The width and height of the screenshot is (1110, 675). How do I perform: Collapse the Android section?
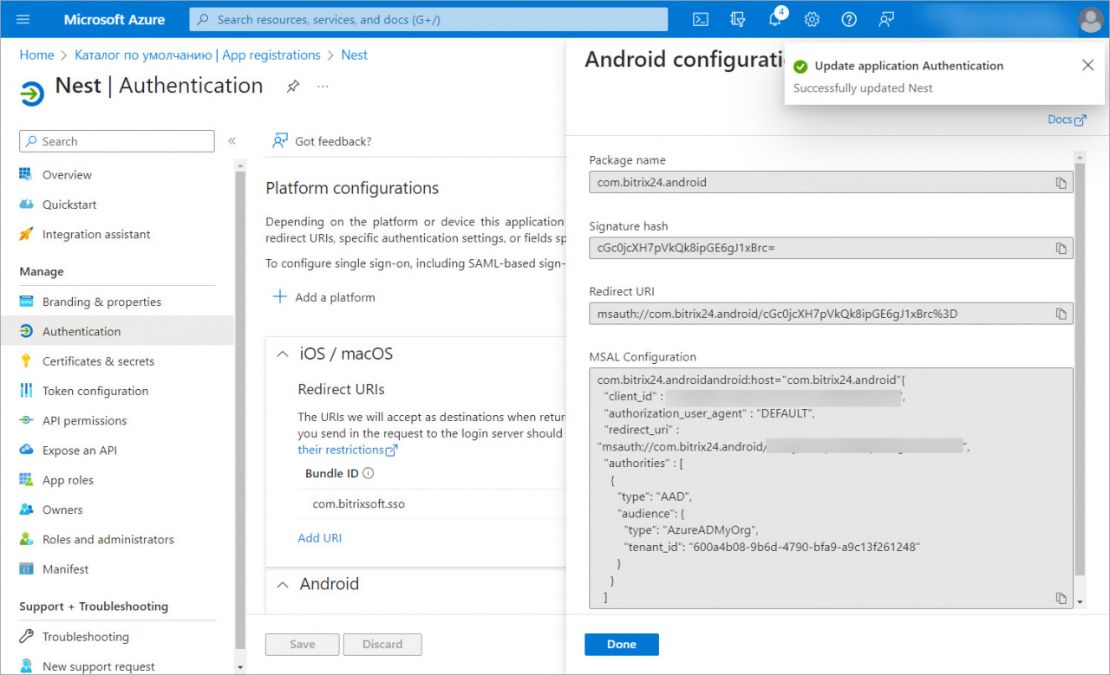click(x=282, y=584)
